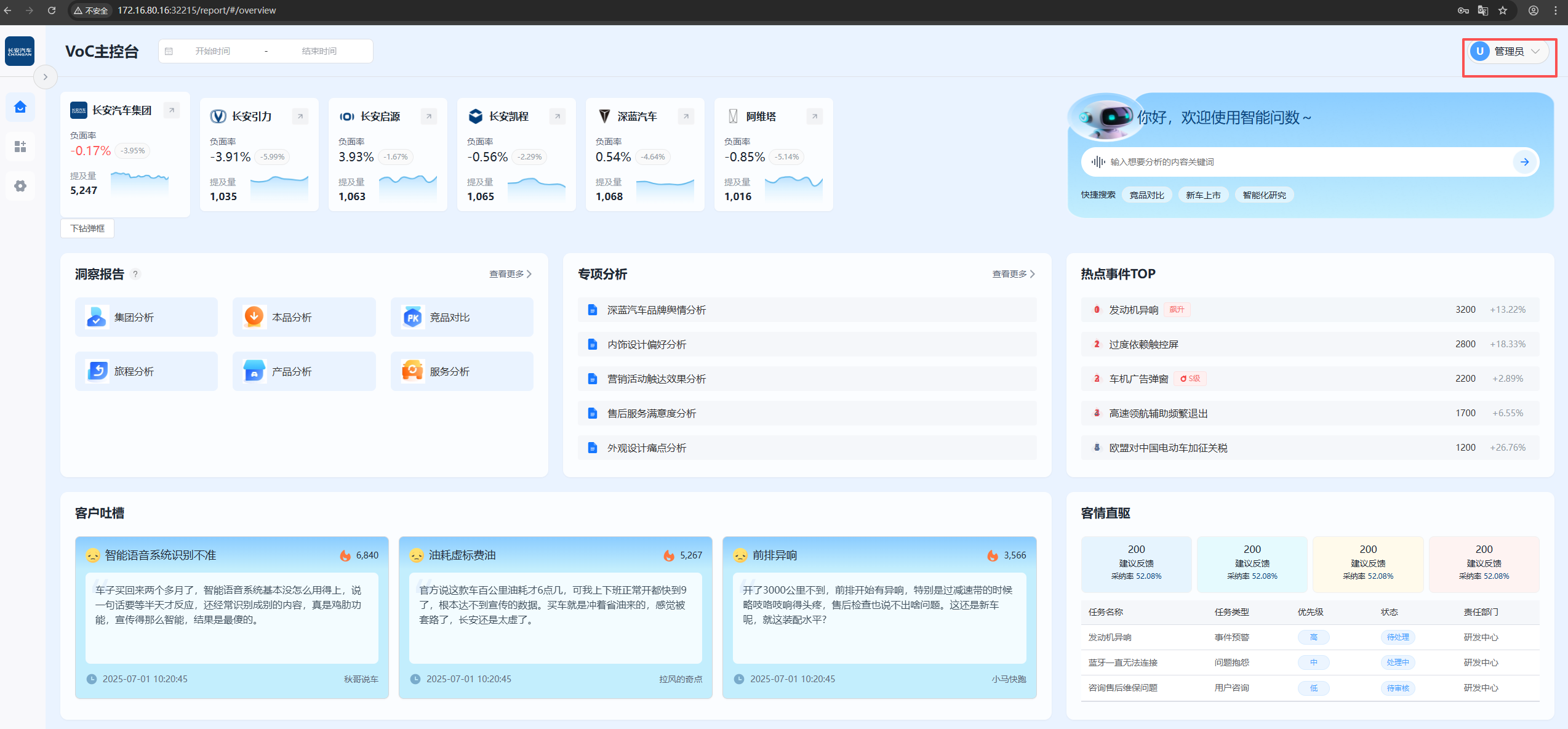1568x729 pixels.
Task: Open 售后服务满意度分析 report
Action: [x=807, y=413]
